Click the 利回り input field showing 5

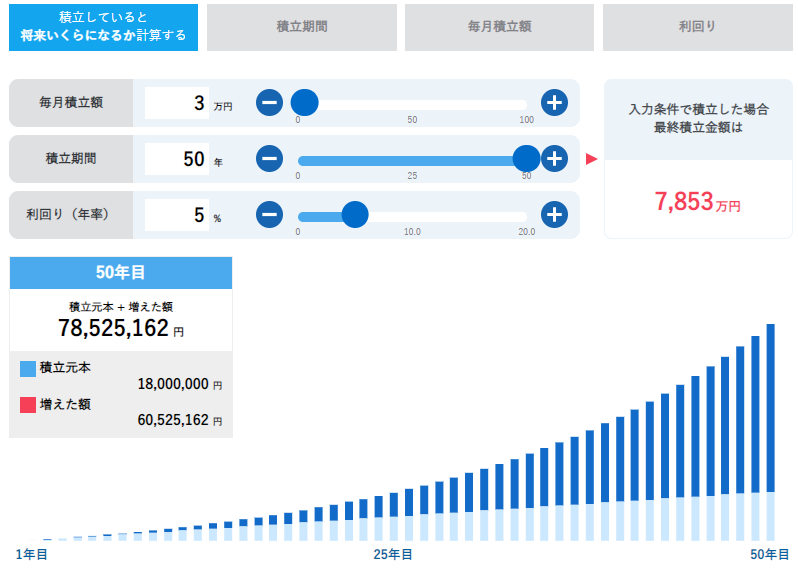pyautogui.click(x=177, y=215)
